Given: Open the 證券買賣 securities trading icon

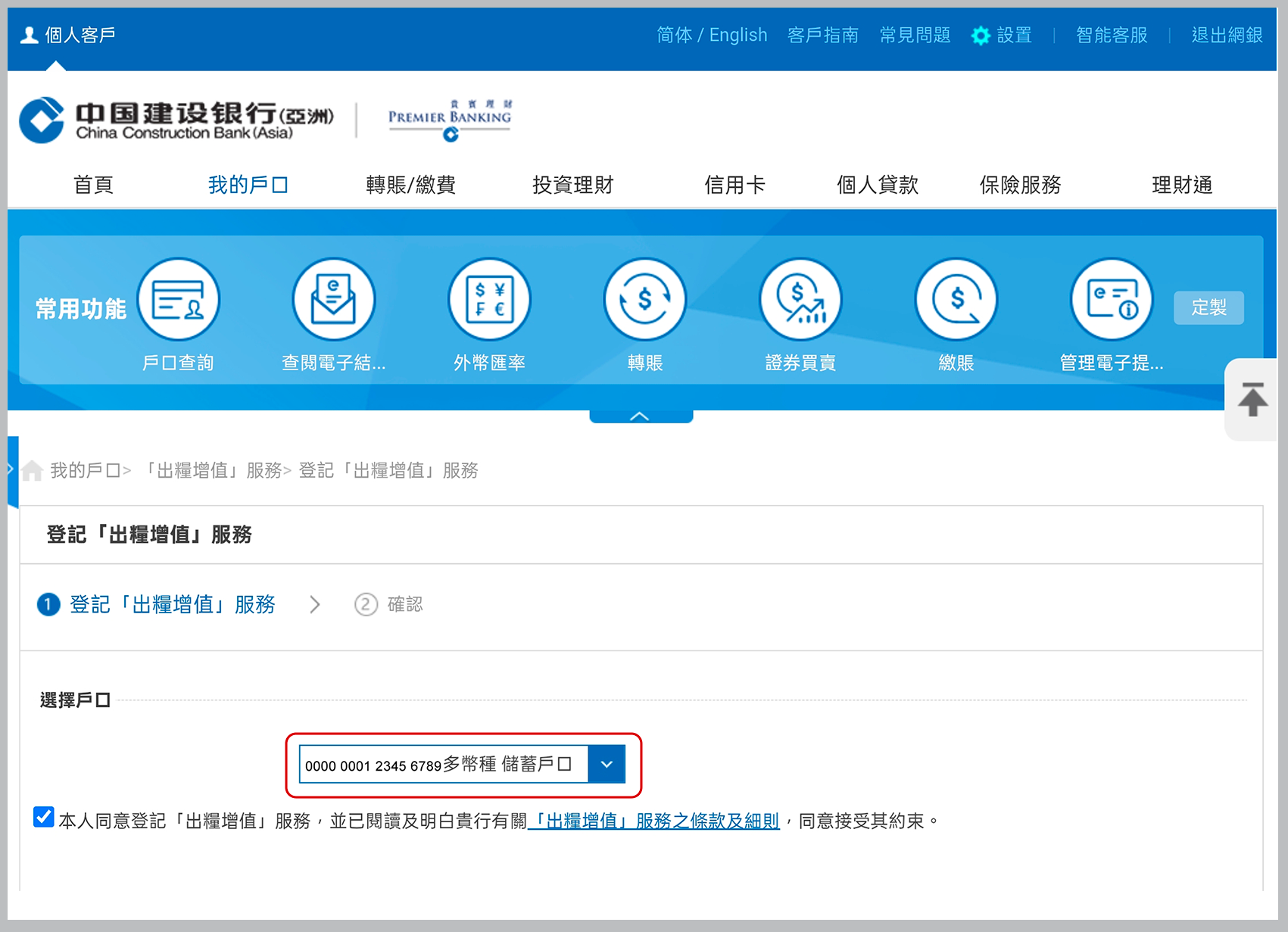Looking at the screenshot, I should coord(800,300).
